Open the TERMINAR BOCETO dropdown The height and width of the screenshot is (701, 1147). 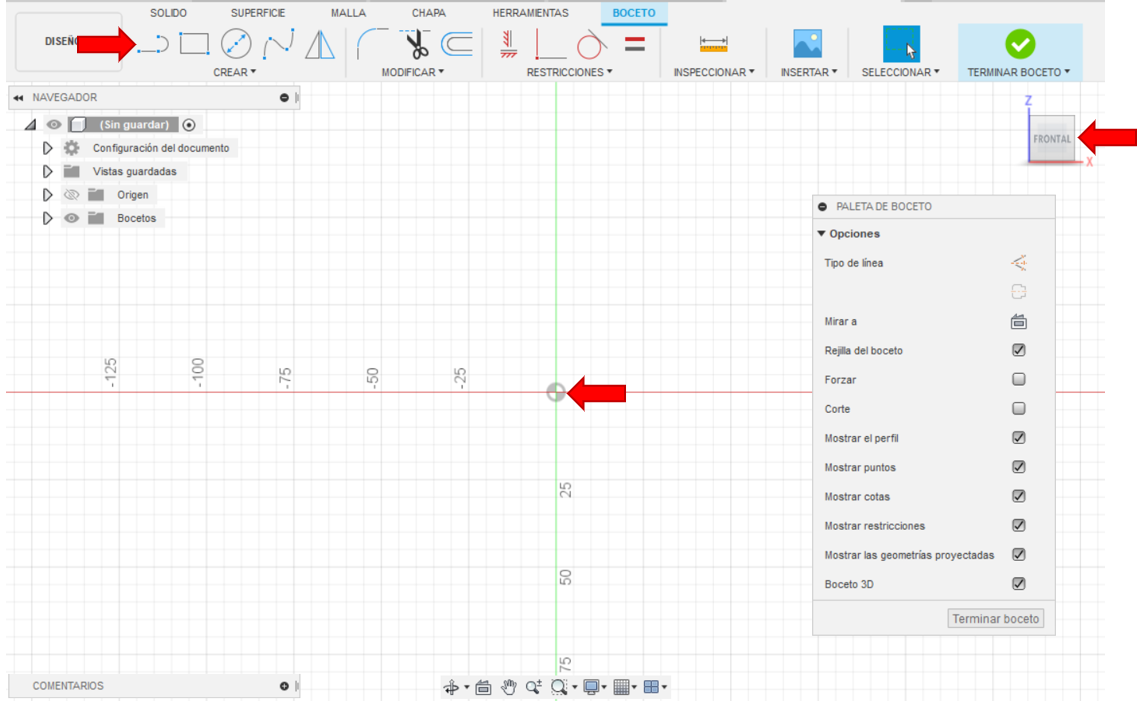[1018, 72]
